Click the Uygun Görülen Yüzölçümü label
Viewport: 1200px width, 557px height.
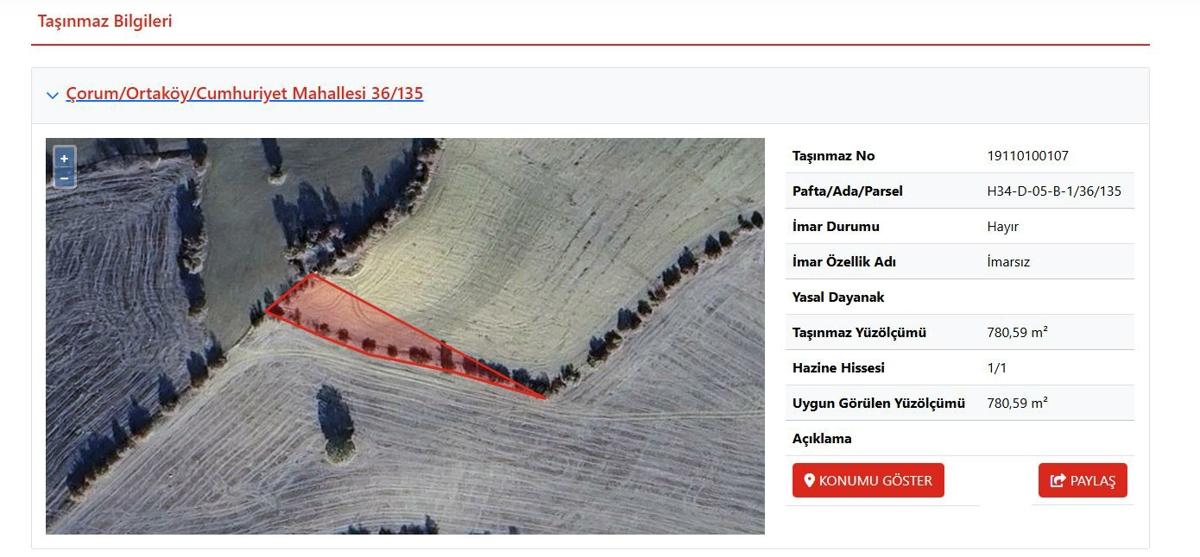[878, 403]
